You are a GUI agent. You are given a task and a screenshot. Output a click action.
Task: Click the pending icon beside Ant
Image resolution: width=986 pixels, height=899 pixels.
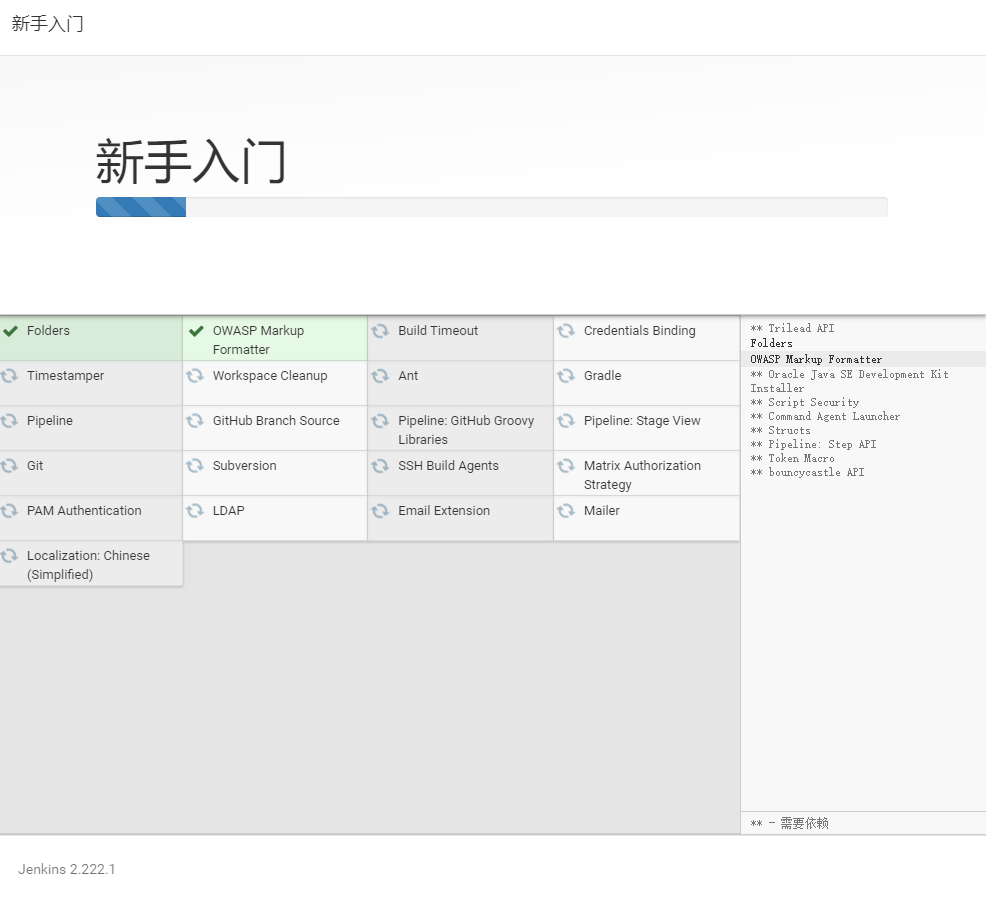pyautogui.click(x=380, y=376)
